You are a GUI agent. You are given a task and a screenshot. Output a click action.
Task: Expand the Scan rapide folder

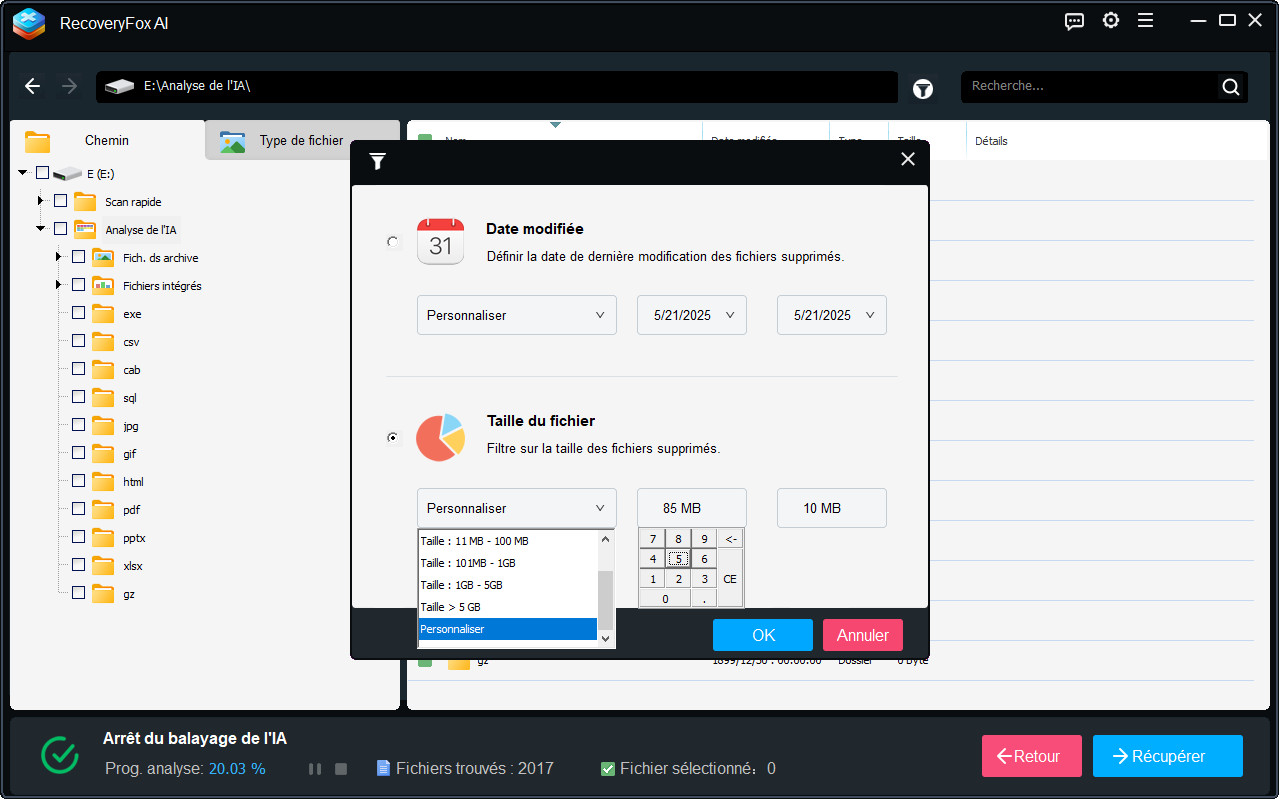(41, 201)
